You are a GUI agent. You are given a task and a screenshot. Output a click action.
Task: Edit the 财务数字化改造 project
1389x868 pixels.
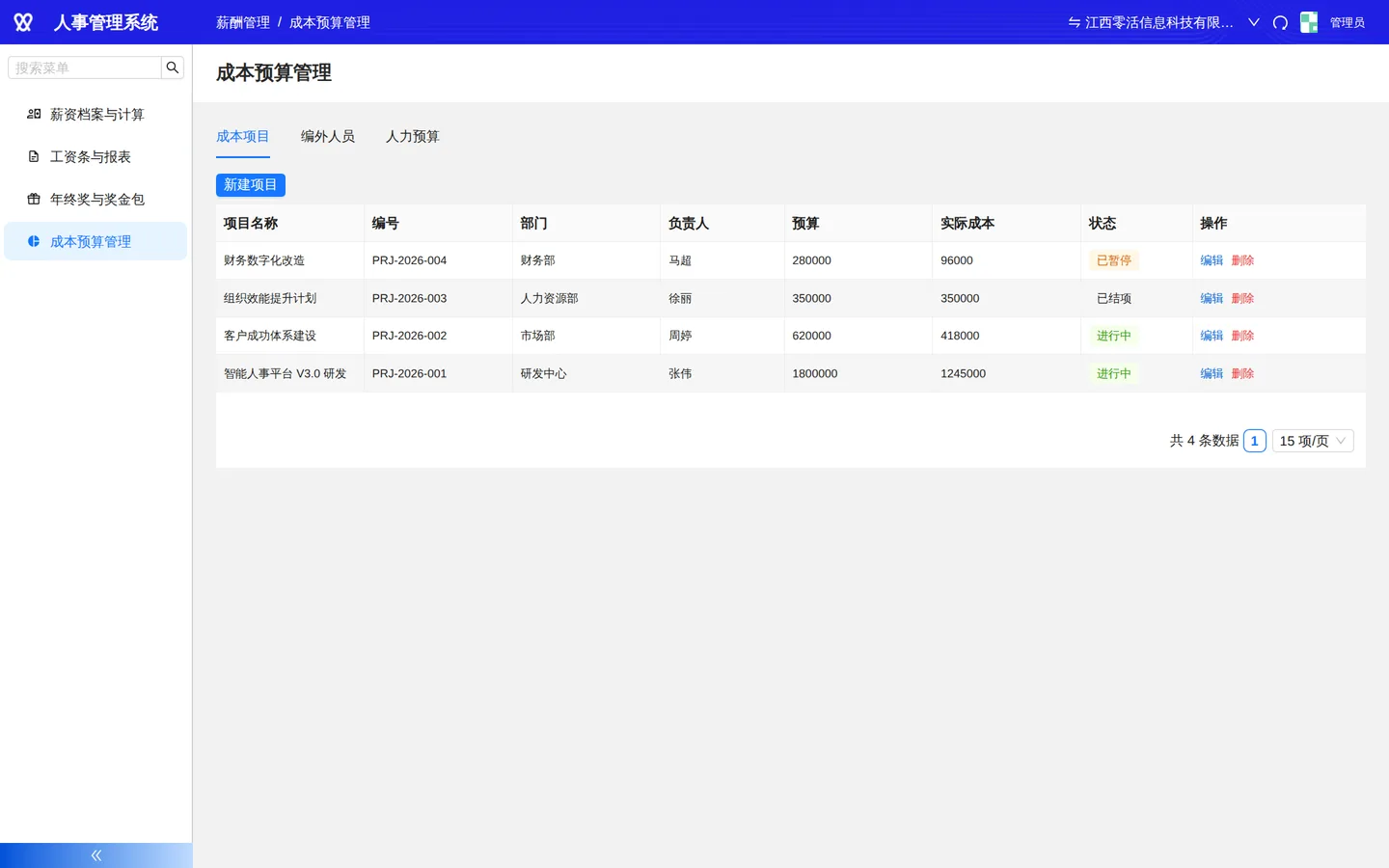(x=1212, y=260)
